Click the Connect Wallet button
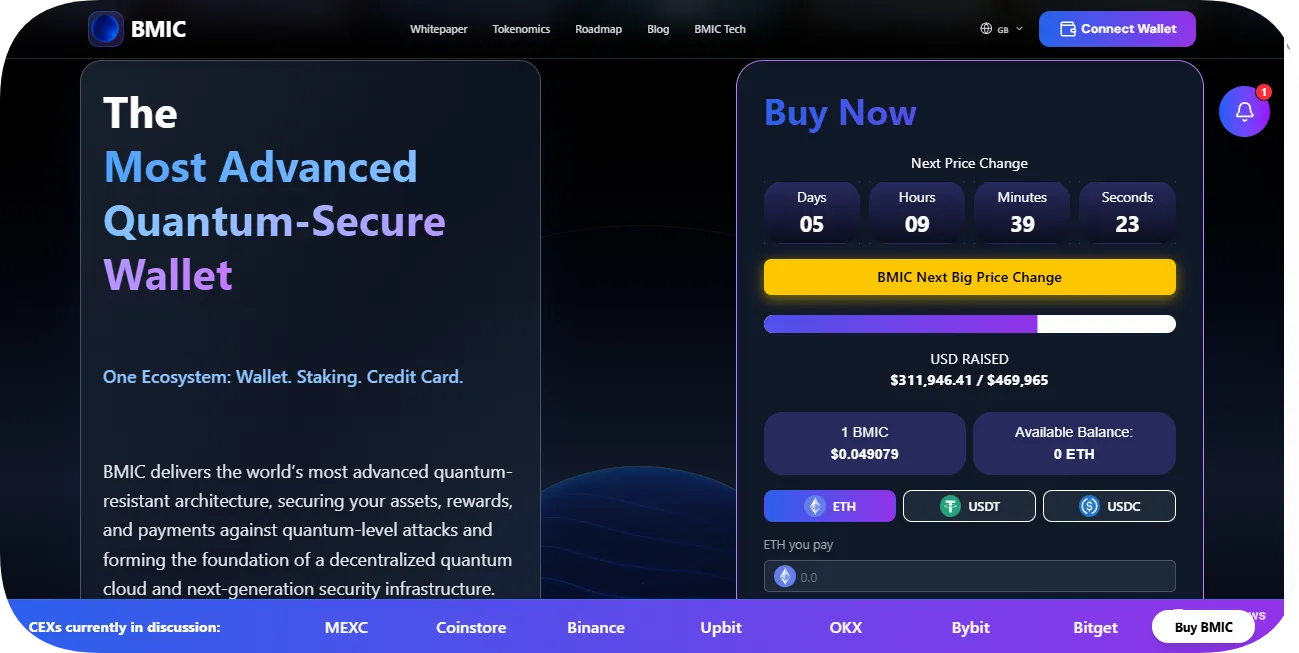Image resolution: width=1299 pixels, height=653 pixels. [x=1117, y=29]
